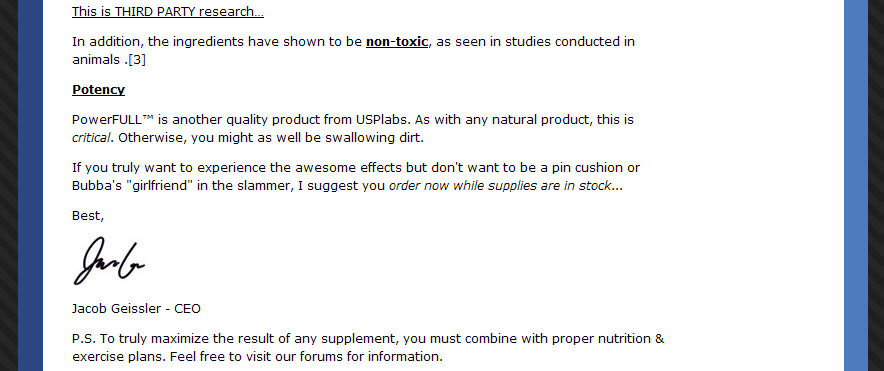Click the "Best," closing line
The image size is (884, 371).
(88, 216)
